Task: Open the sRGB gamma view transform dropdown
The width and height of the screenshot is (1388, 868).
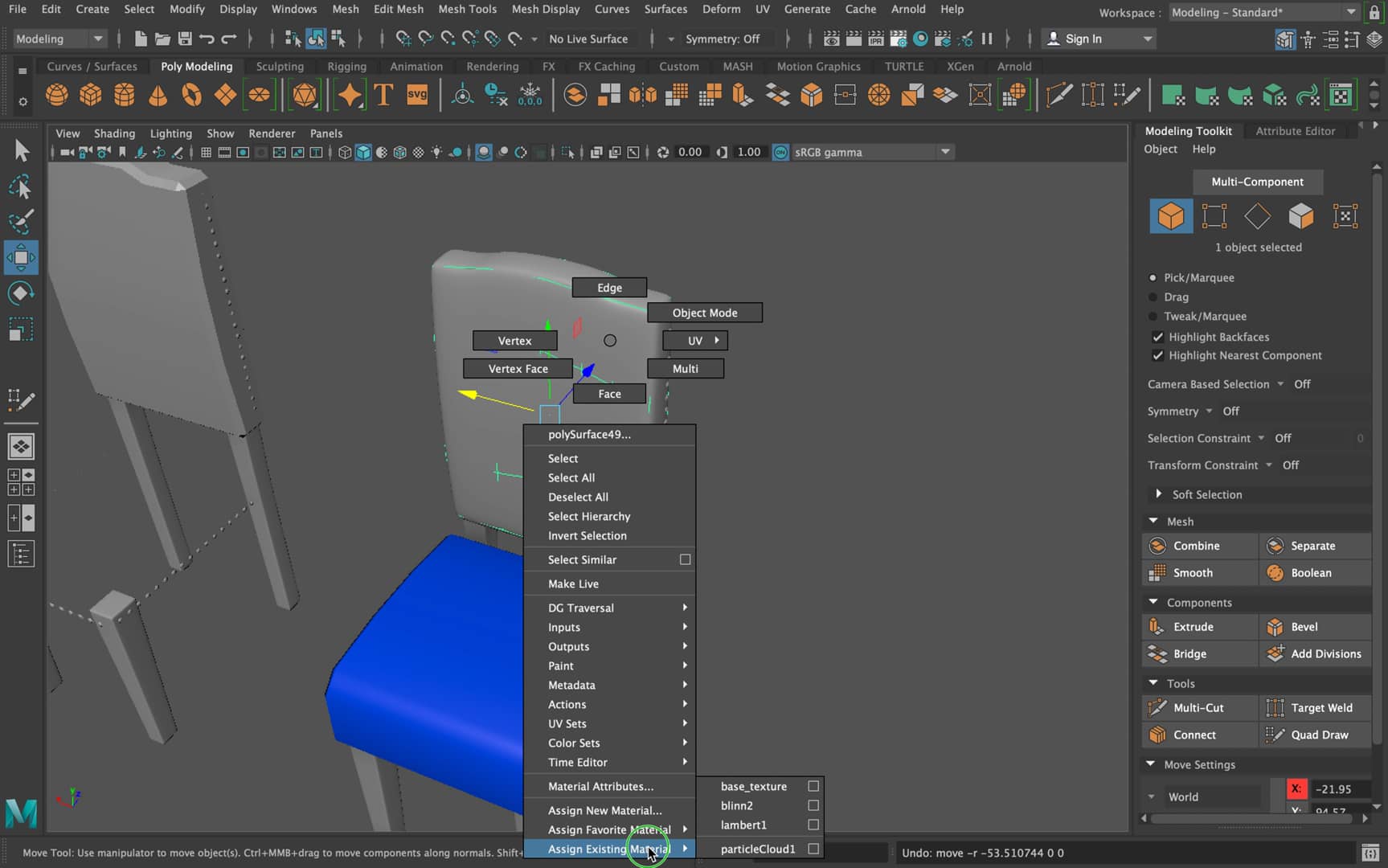Action: pyautogui.click(x=945, y=152)
